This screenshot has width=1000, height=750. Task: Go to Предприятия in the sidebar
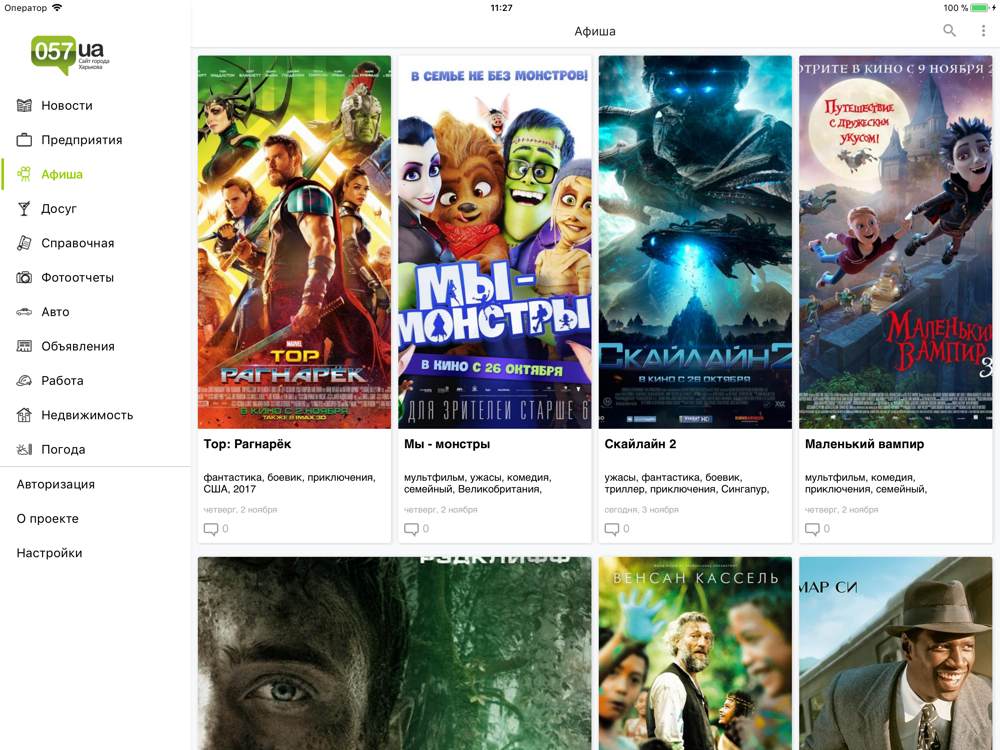pos(82,140)
